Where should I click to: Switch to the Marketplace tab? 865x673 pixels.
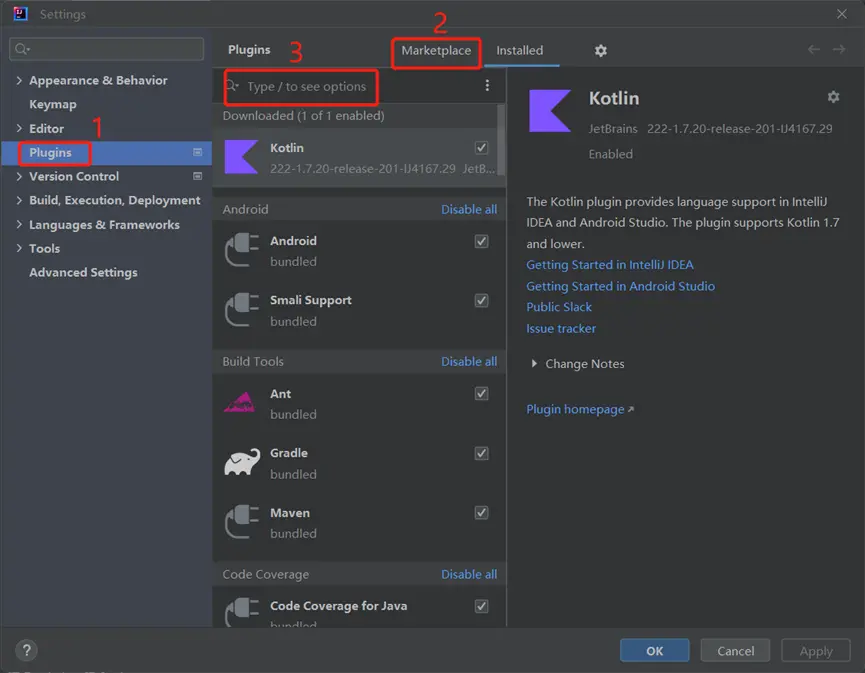tap(436, 51)
